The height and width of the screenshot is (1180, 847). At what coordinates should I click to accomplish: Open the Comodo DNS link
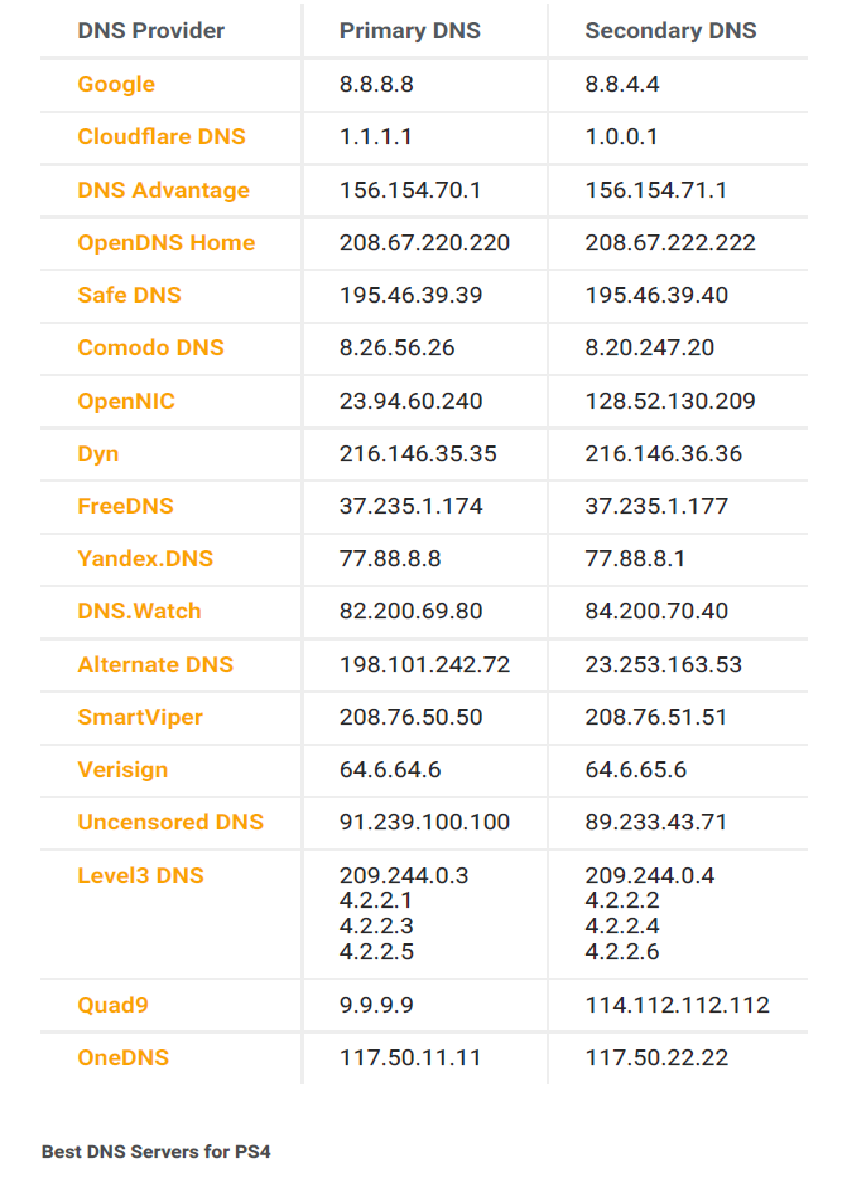pyautogui.click(x=150, y=348)
